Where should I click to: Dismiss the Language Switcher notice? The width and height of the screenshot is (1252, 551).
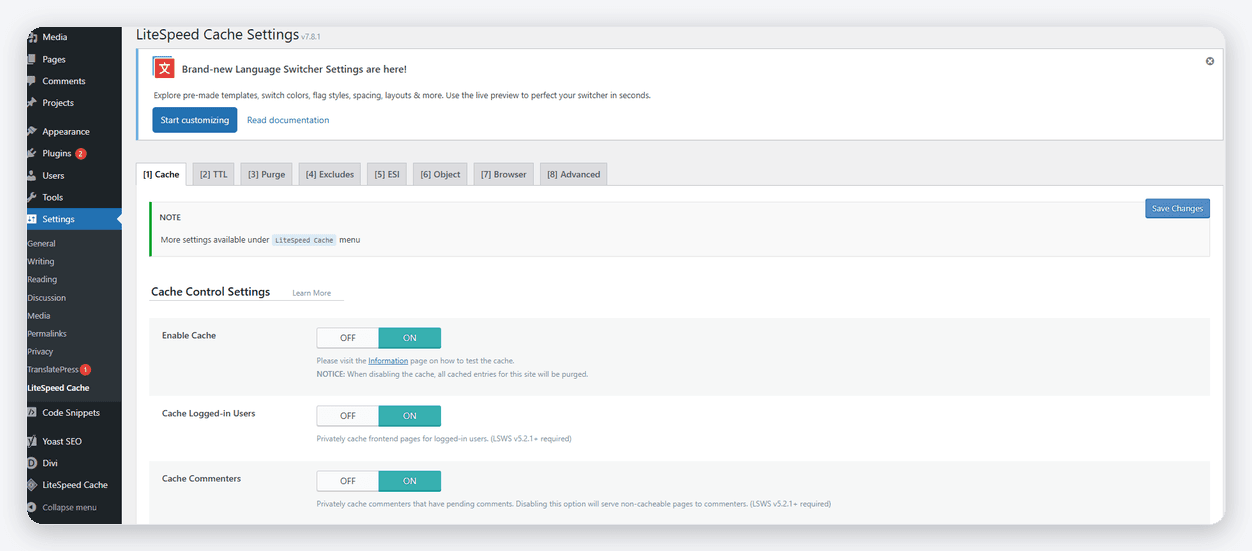coord(1210,61)
